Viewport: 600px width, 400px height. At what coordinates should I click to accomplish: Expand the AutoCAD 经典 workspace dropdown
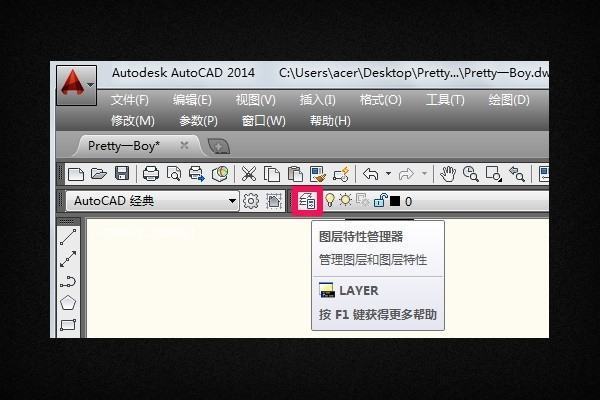233,201
